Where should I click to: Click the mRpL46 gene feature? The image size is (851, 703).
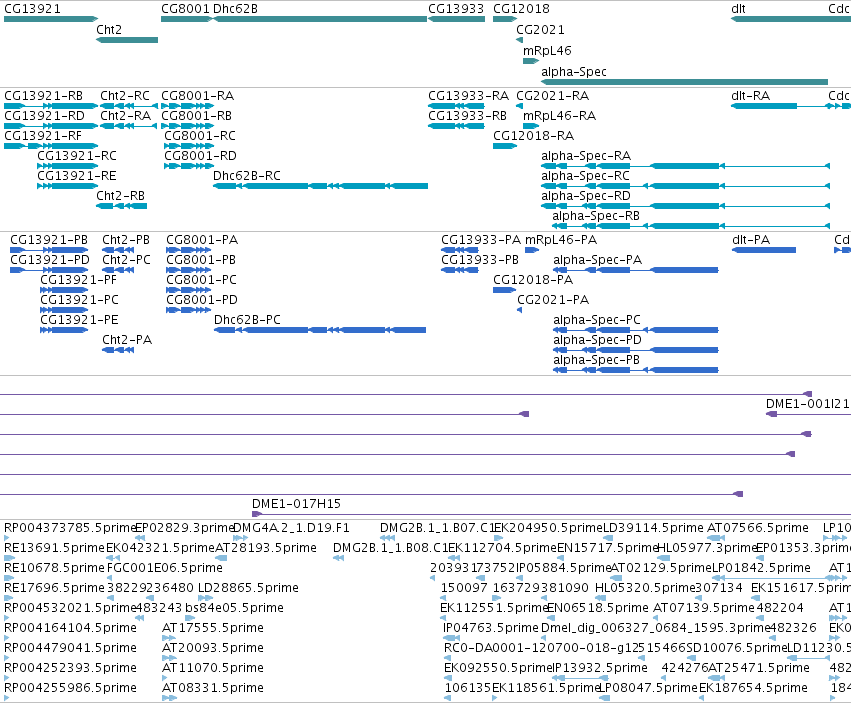click(530, 61)
